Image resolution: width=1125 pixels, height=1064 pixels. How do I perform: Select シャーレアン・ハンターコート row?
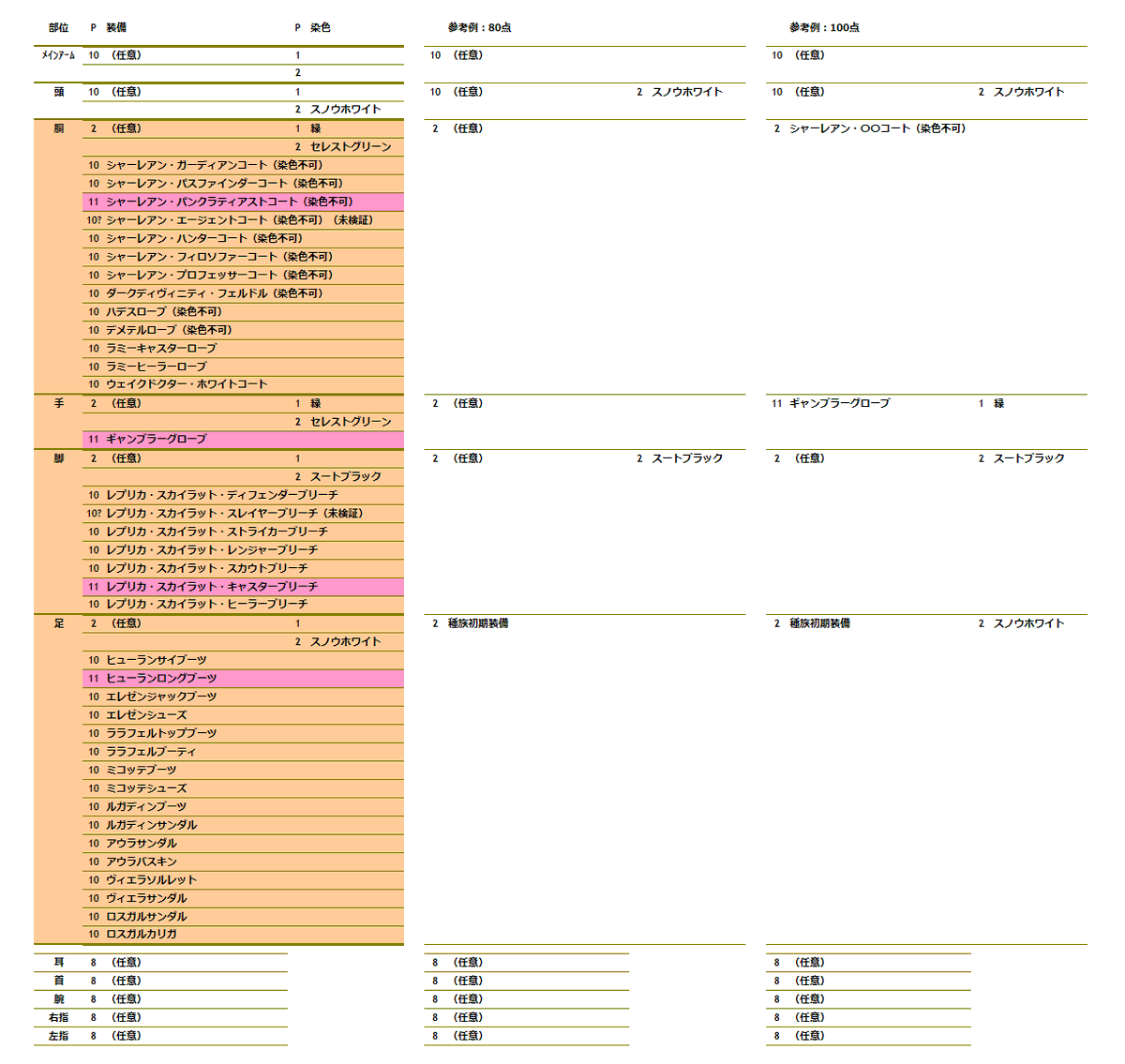[244, 238]
